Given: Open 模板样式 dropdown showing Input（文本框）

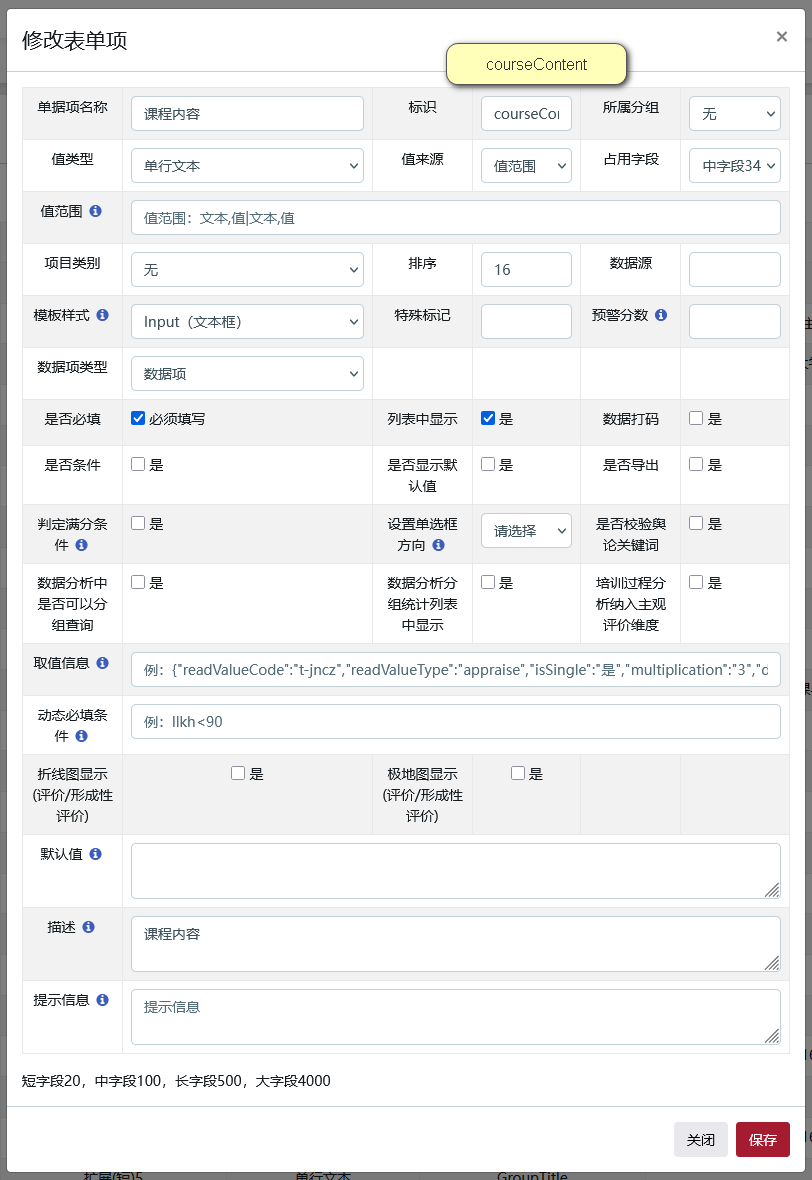Looking at the screenshot, I should [x=247, y=321].
